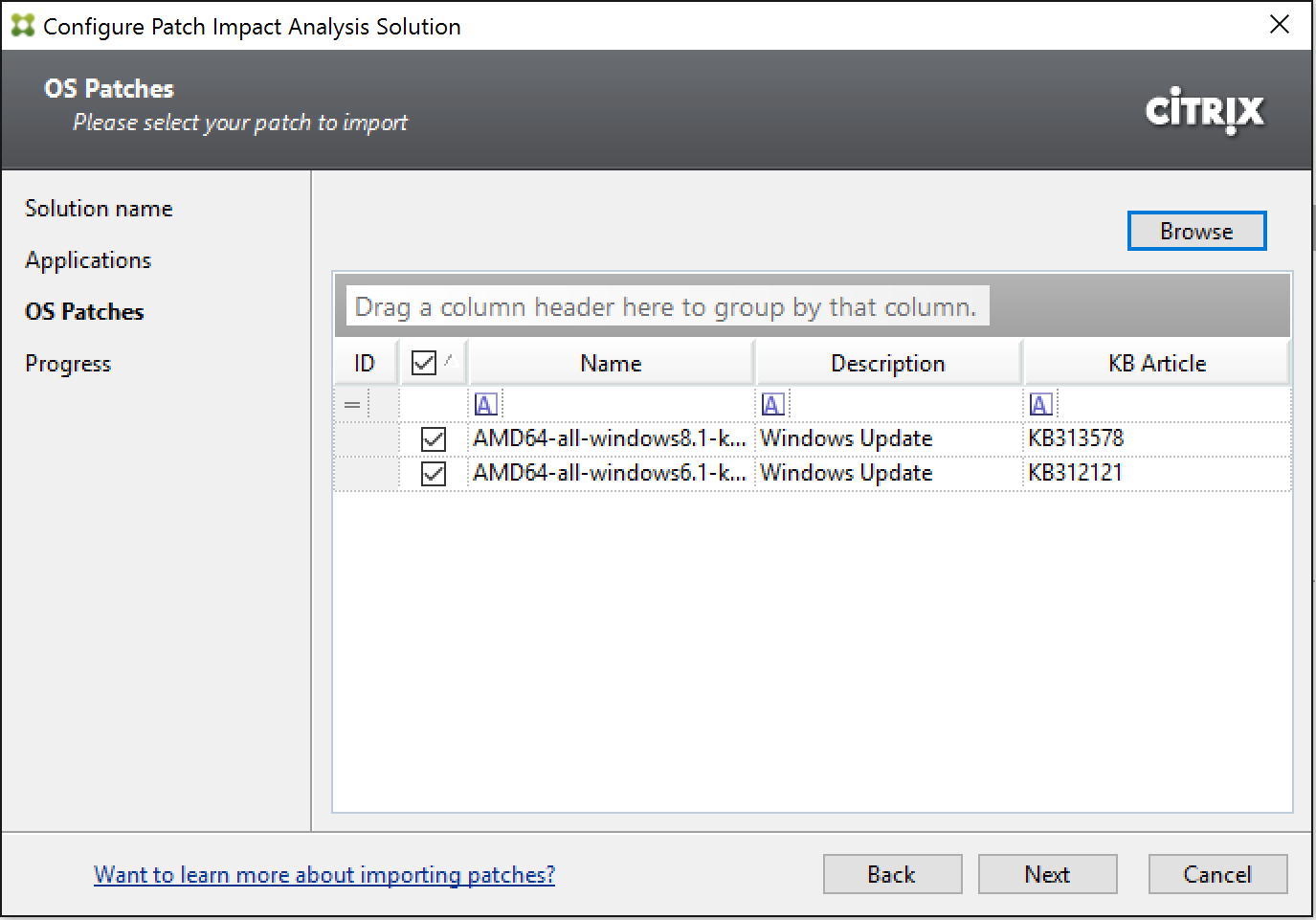The height and width of the screenshot is (920, 1316).
Task: Click the Back button
Action: click(892, 875)
